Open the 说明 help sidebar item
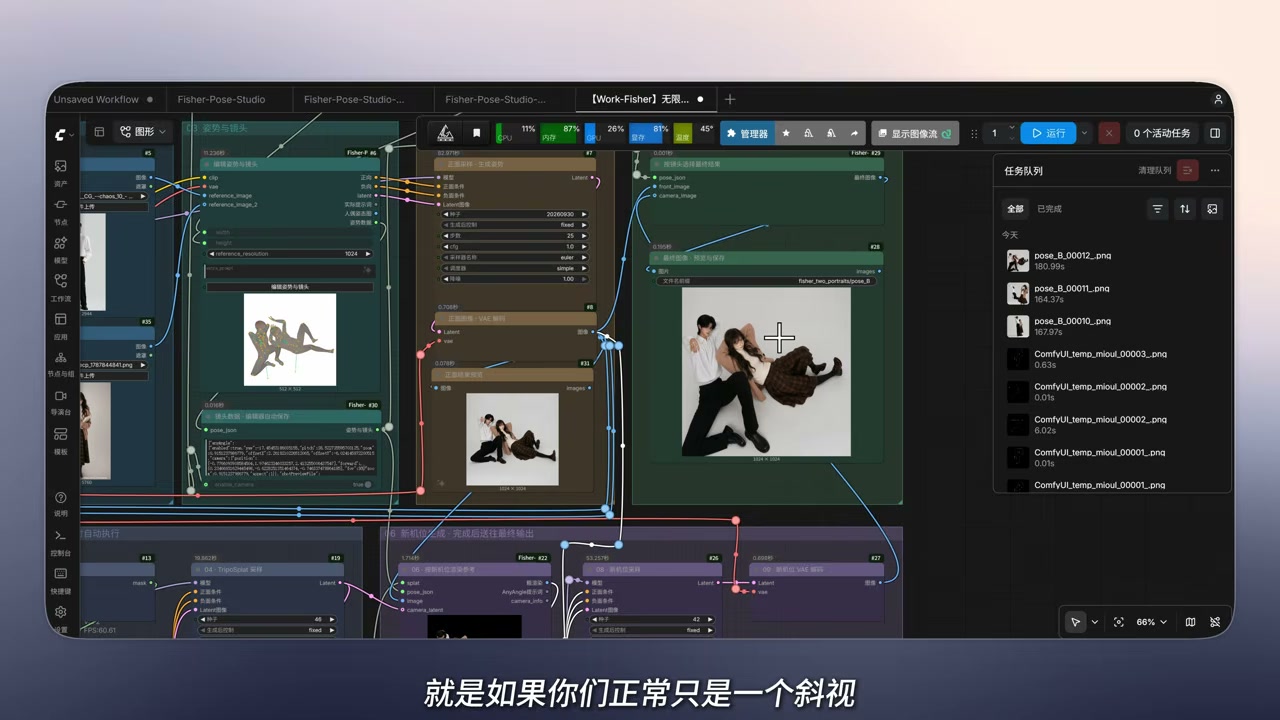Screen dimensions: 1280x720 [x=60, y=503]
